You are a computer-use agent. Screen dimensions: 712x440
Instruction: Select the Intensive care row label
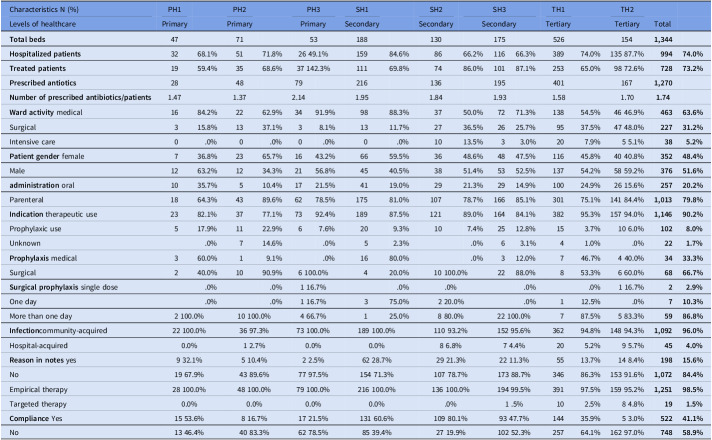click(x=32, y=142)
